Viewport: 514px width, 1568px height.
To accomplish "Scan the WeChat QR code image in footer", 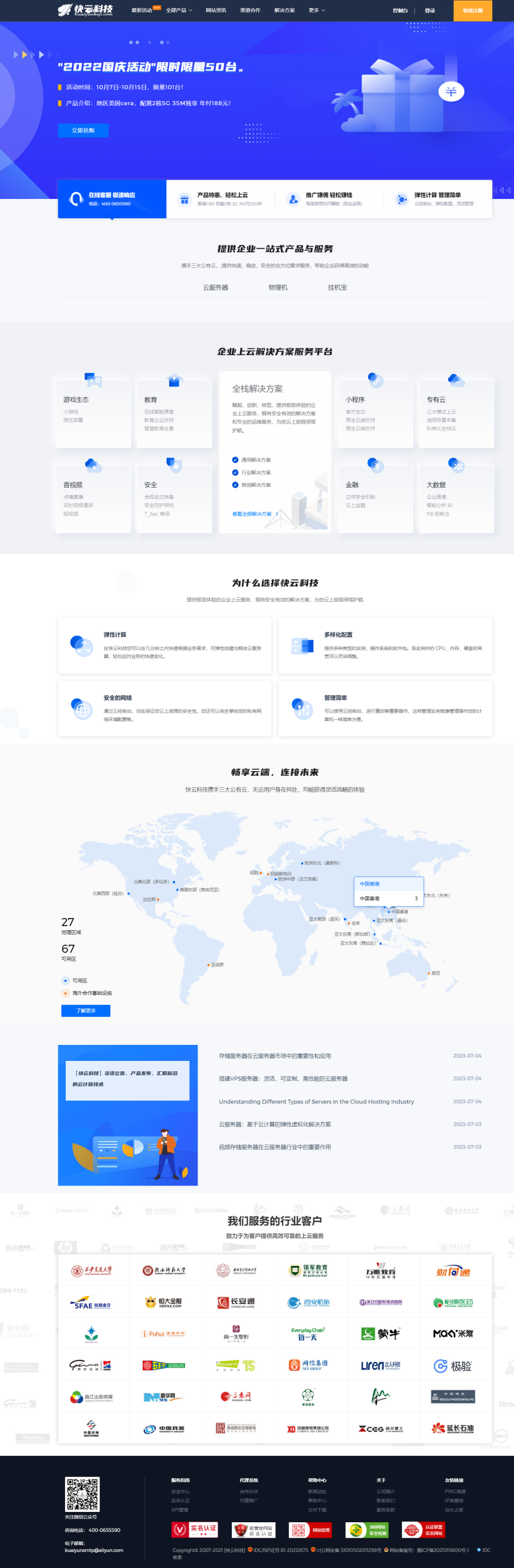I will point(82,1494).
